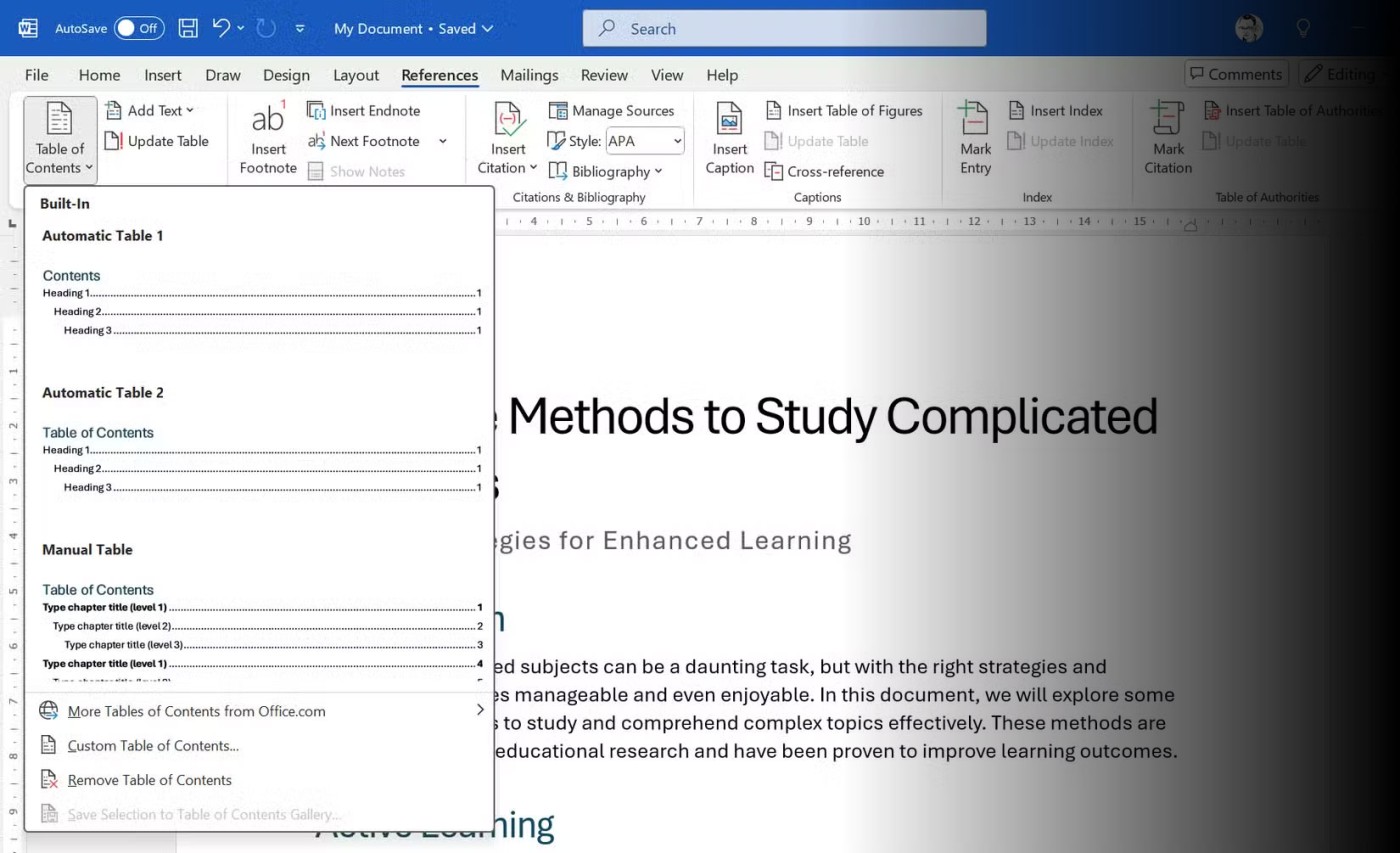Toggle the AutoSave switch
Screen dimensions: 1400x853
coord(138,28)
